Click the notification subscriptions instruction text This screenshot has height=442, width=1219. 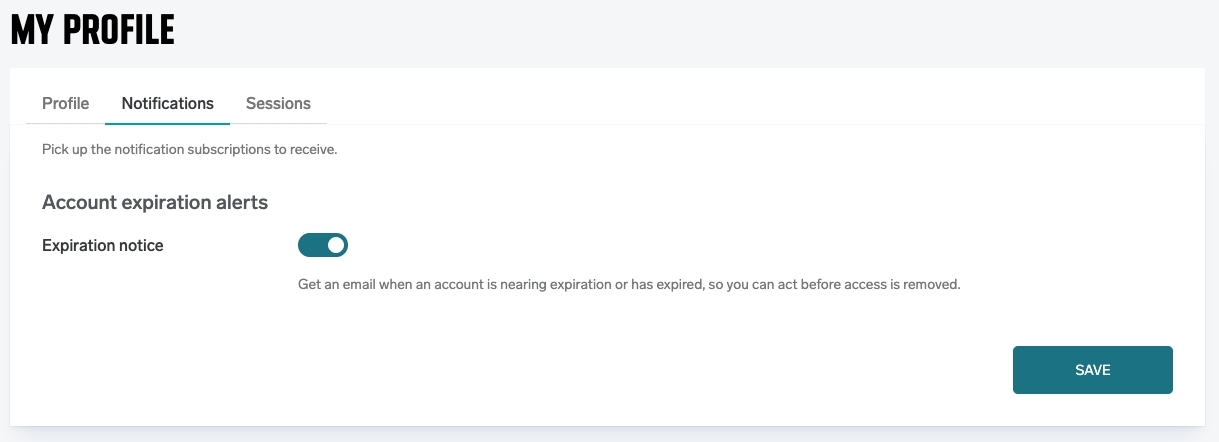click(189, 150)
